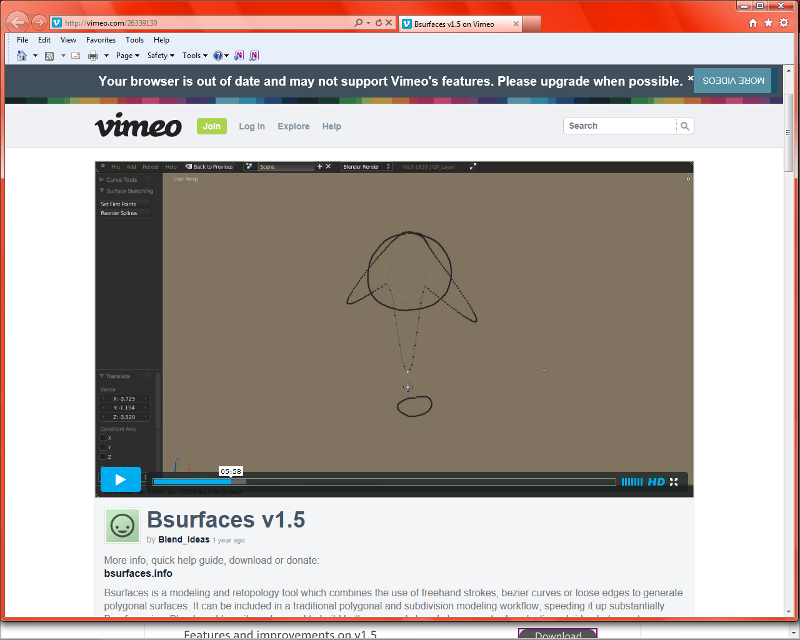The height and width of the screenshot is (640, 800).
Task: Click the Vimeo logo
Action: (138, 125)
